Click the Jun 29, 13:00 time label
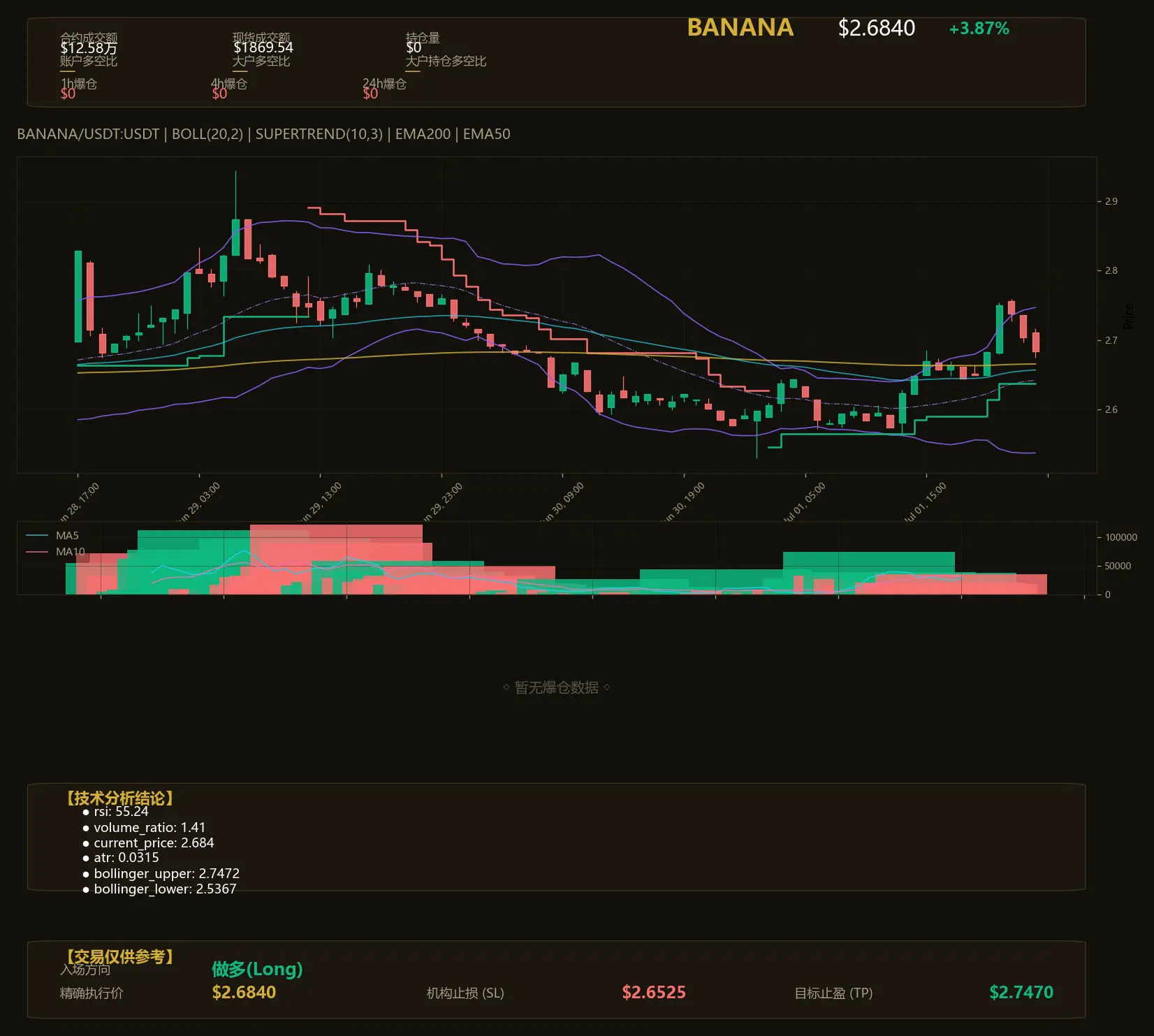Image resolution: width=1154 pixels, height=1036 pixels. (x=321, y=503)
